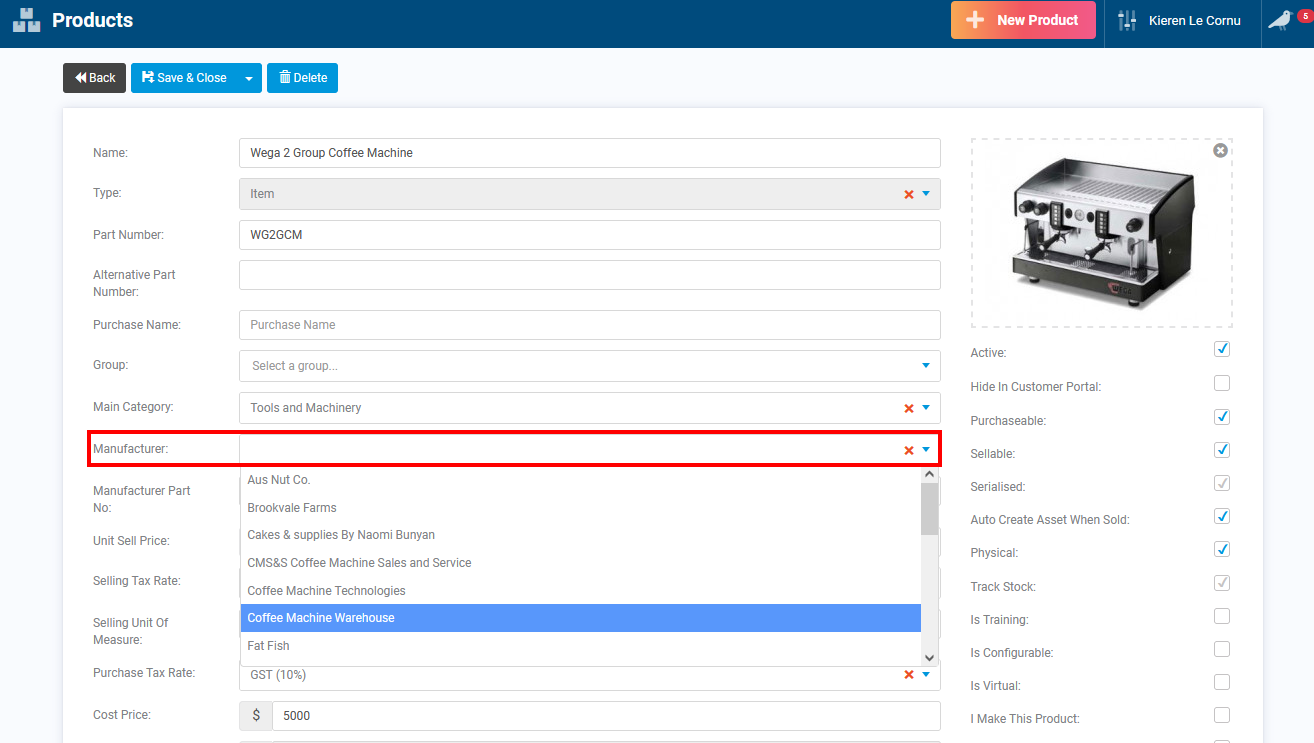Clear the Type field with red X
This screenshot has height=743, width=1314.
[909, 194]
